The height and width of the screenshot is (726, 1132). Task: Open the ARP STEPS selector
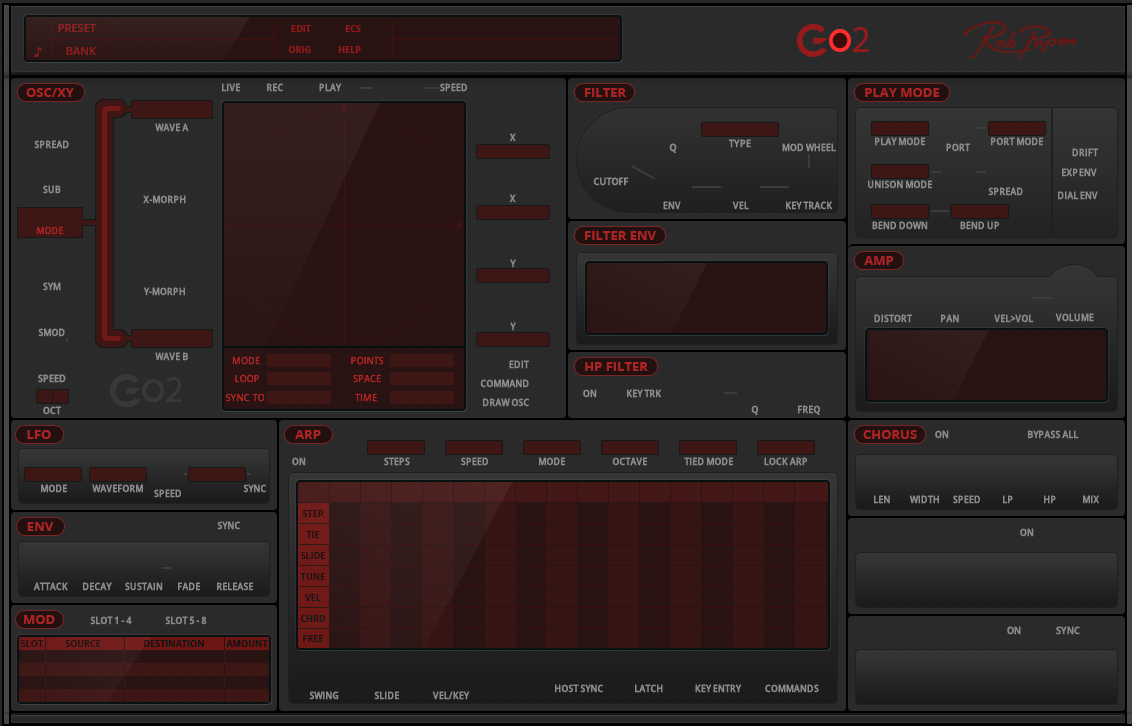click(396, 447)
